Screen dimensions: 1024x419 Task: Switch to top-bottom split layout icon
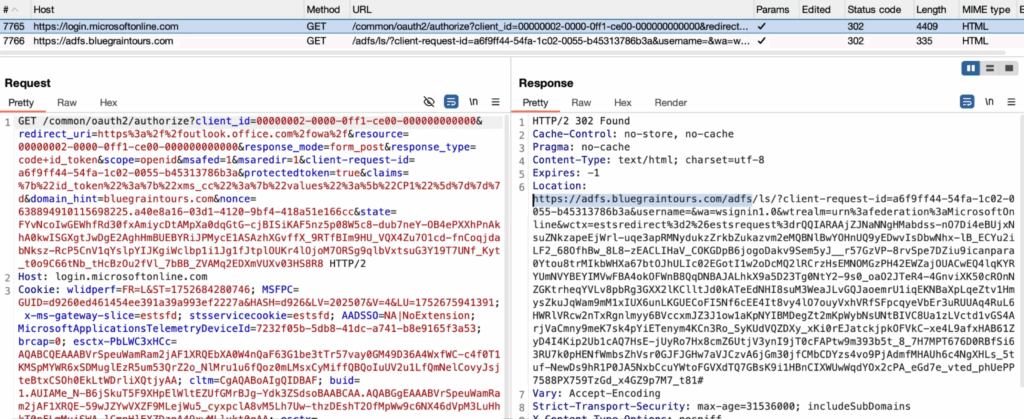988,68
